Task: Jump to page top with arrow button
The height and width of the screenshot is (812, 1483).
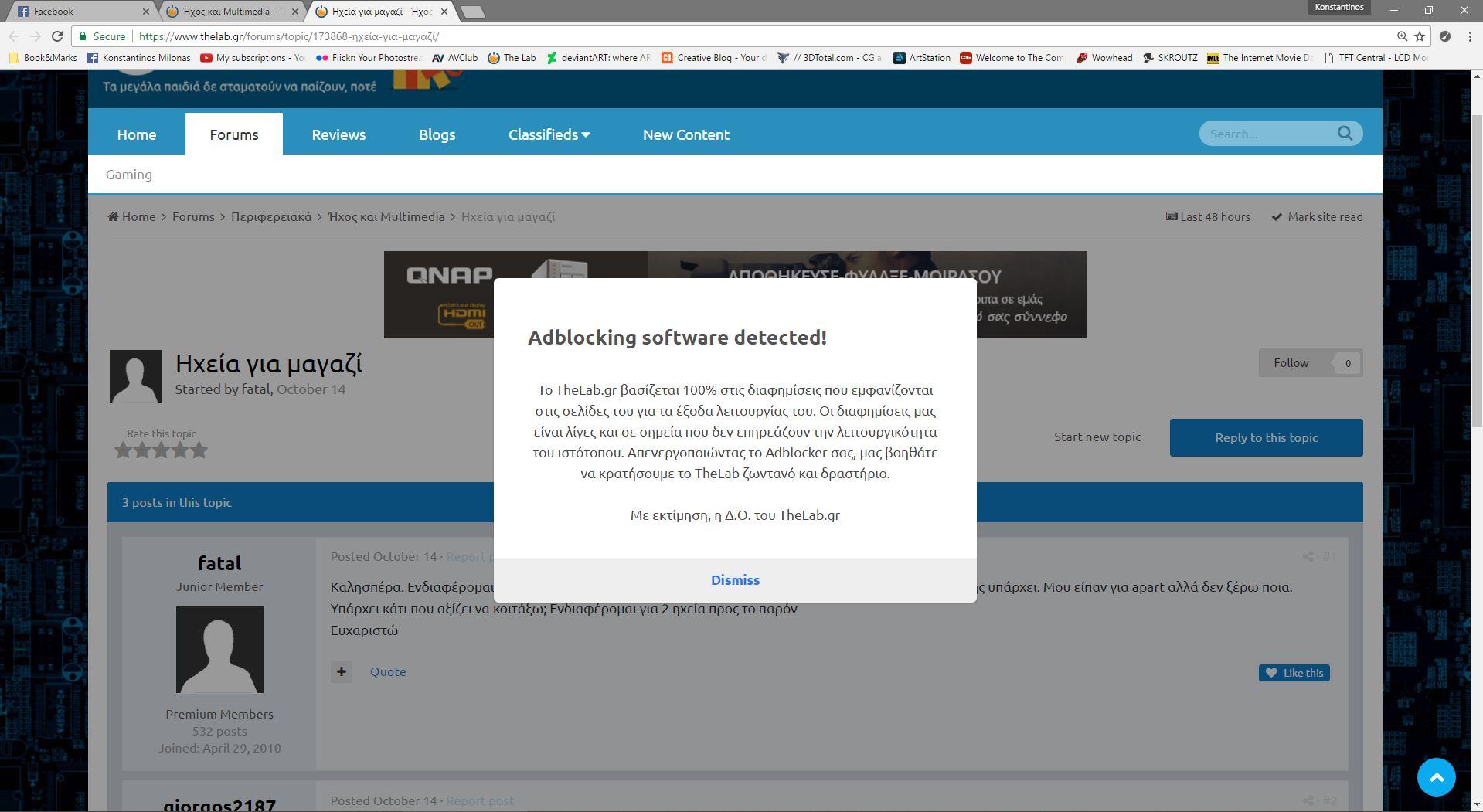Action: tap(1437, 777)
